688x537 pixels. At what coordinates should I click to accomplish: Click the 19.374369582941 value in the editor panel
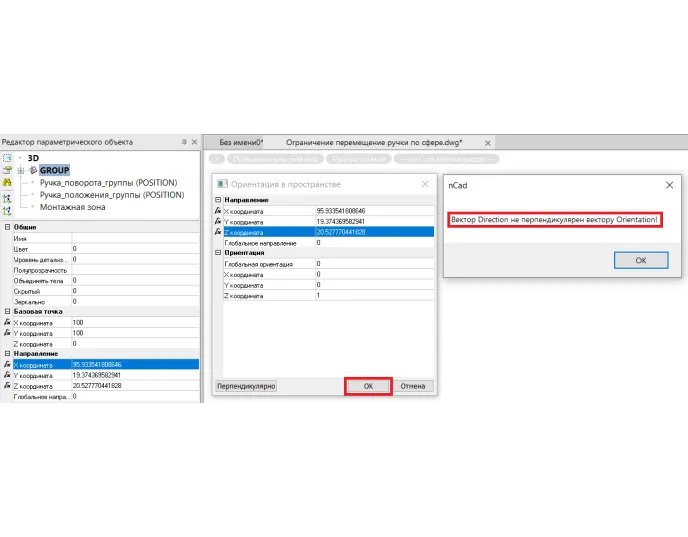coord(135,375)
